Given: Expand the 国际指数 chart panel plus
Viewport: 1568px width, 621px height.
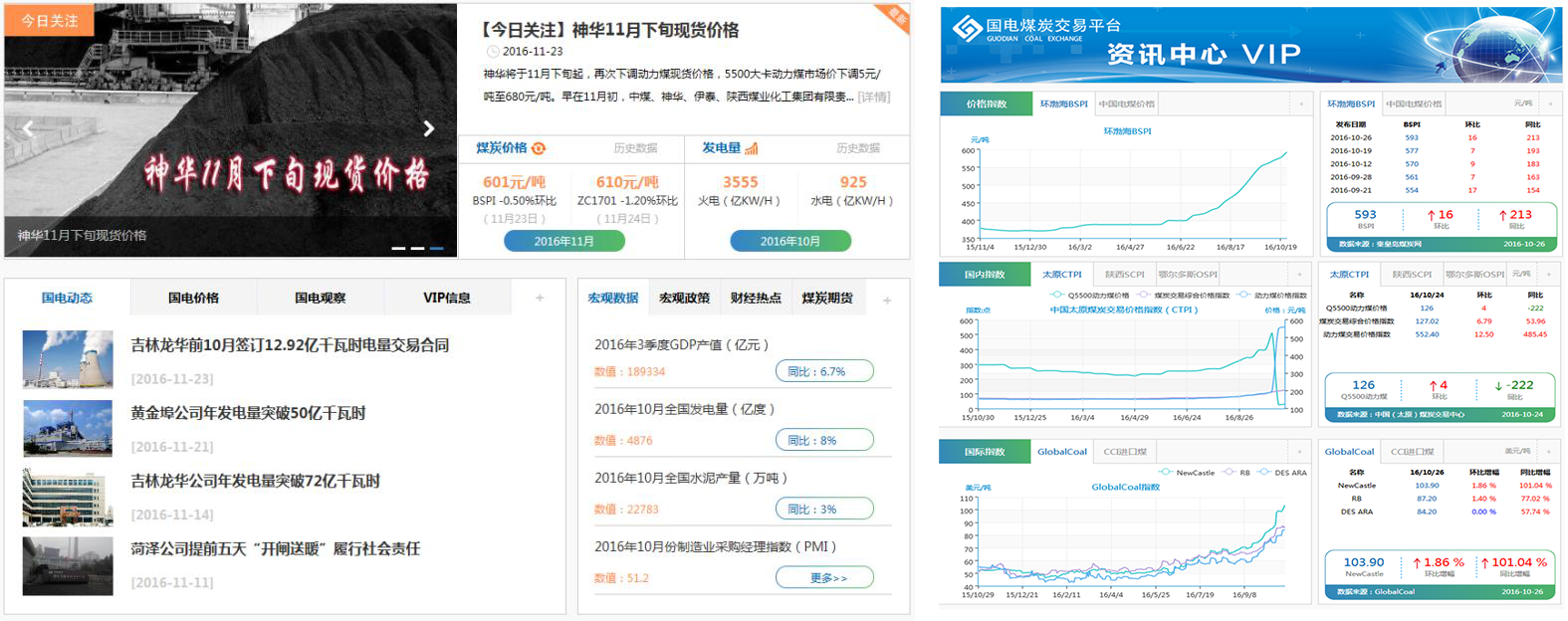Looking at the screenshot, I should pos(1300,452).
